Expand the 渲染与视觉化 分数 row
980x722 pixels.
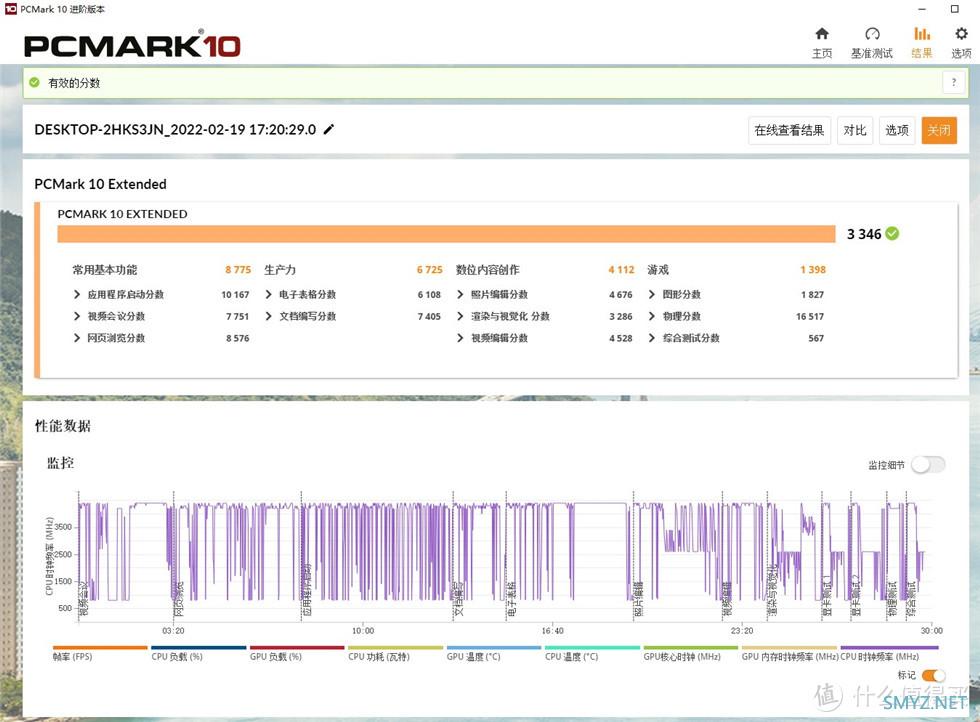coord(460,316)
